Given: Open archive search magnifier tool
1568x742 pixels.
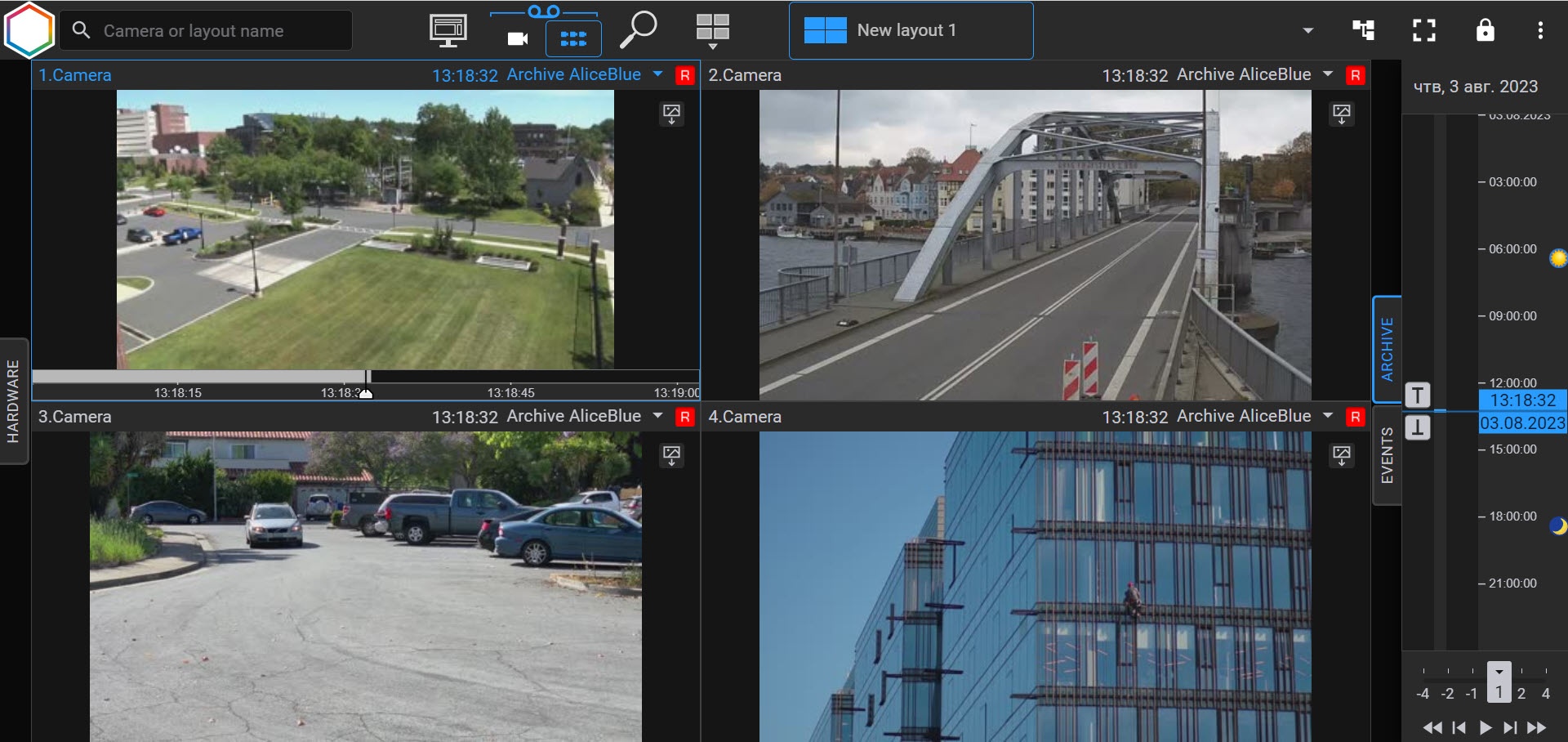Looking at the screenshot, I should 638,30.
